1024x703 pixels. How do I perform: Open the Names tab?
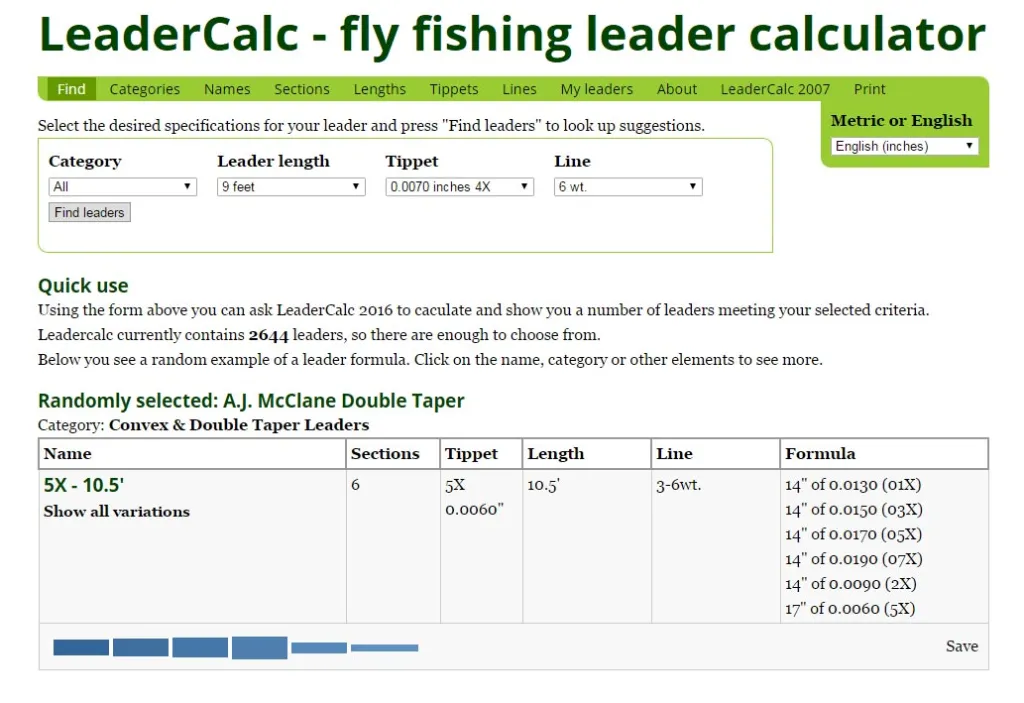[x=227, y=89]
